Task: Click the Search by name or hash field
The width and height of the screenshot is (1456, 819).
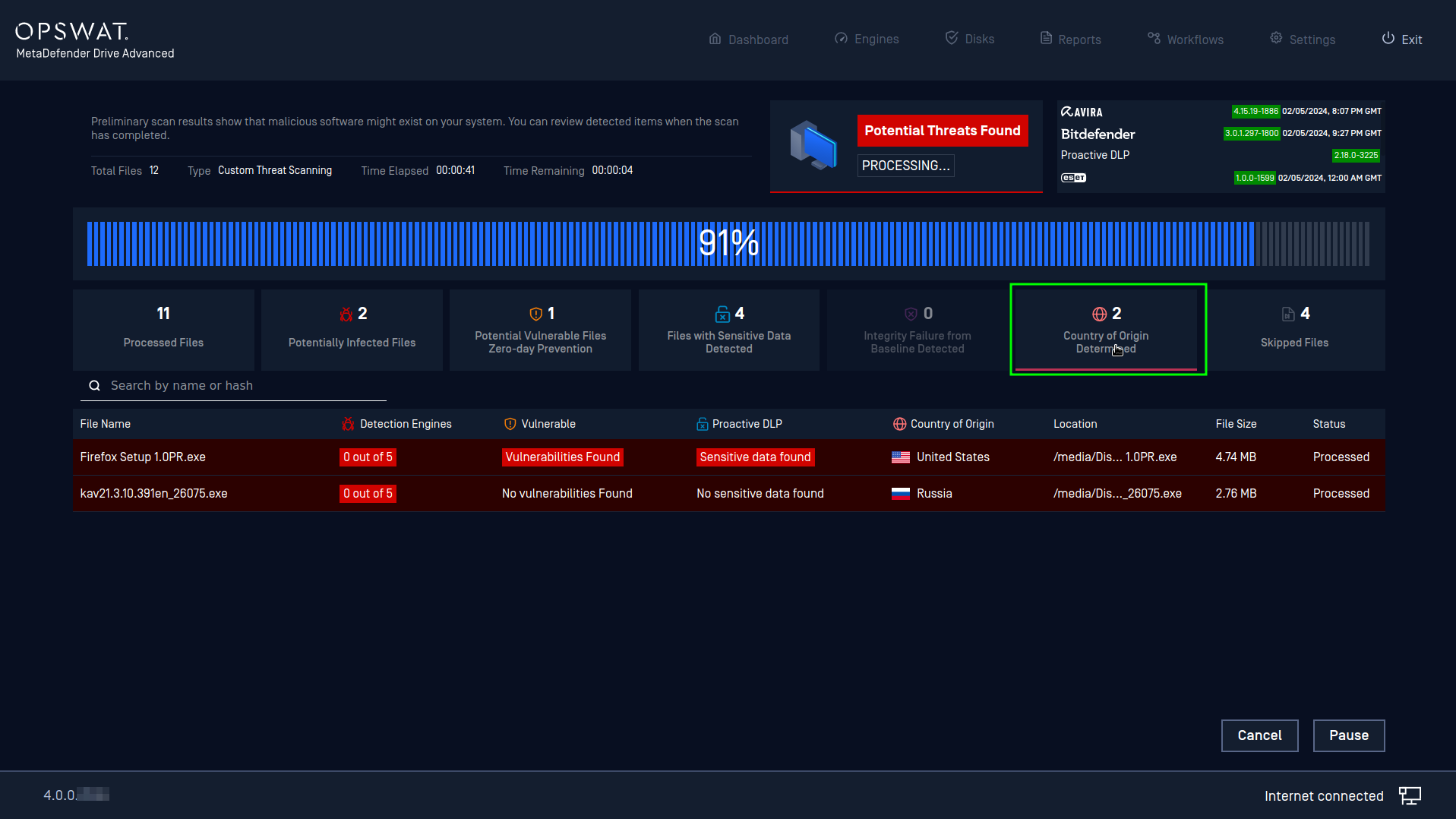Action: point(233,386)
